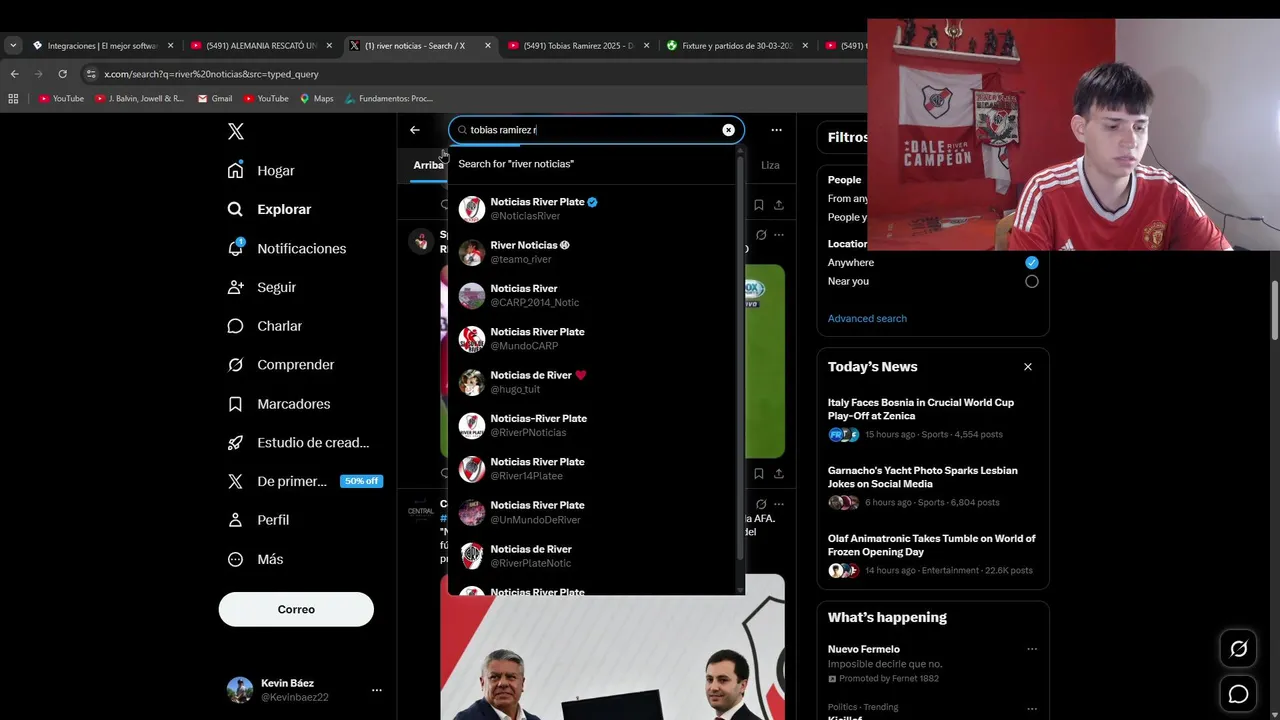Open J. Balvin, Jowell bookmark
This screenshot has width=1280, height=720.
139,99
